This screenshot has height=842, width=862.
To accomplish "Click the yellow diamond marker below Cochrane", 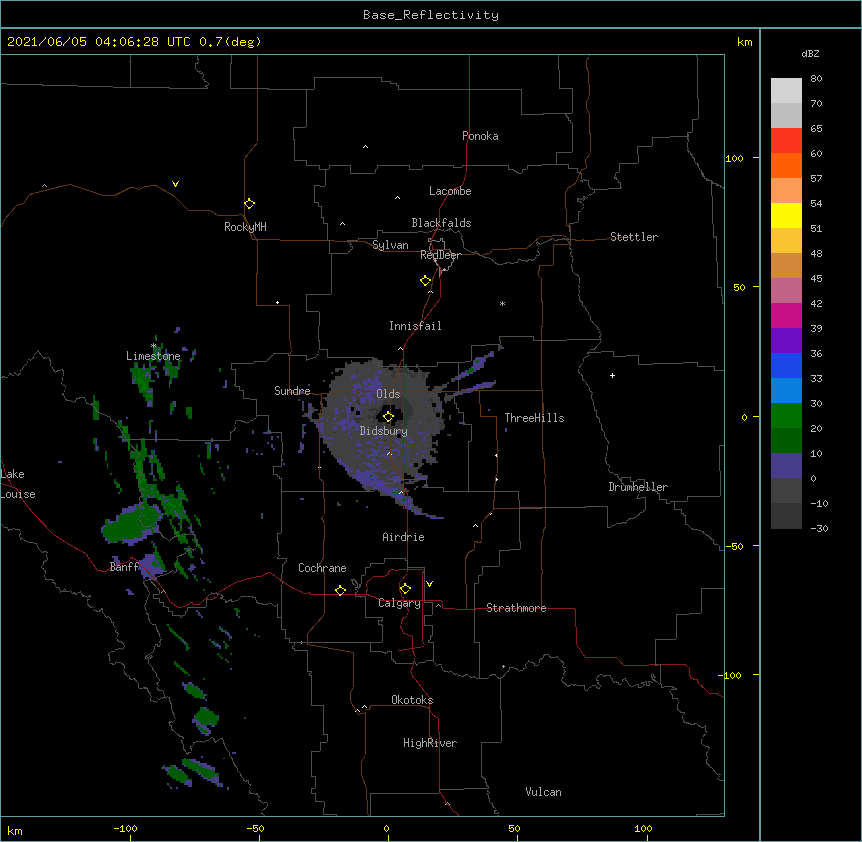I will coord(340,590).
